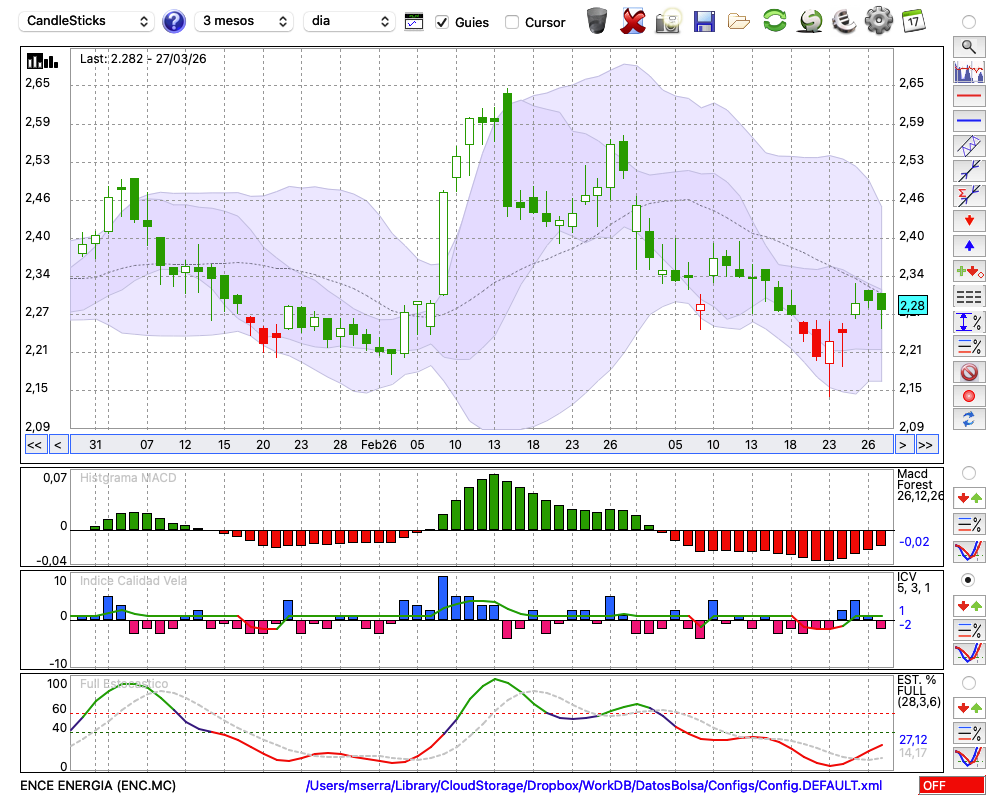The height and width of the screenshot is (800, 1000).
Task: Open the CandleSticks chart type dropdown
Action: coord(88,21)
